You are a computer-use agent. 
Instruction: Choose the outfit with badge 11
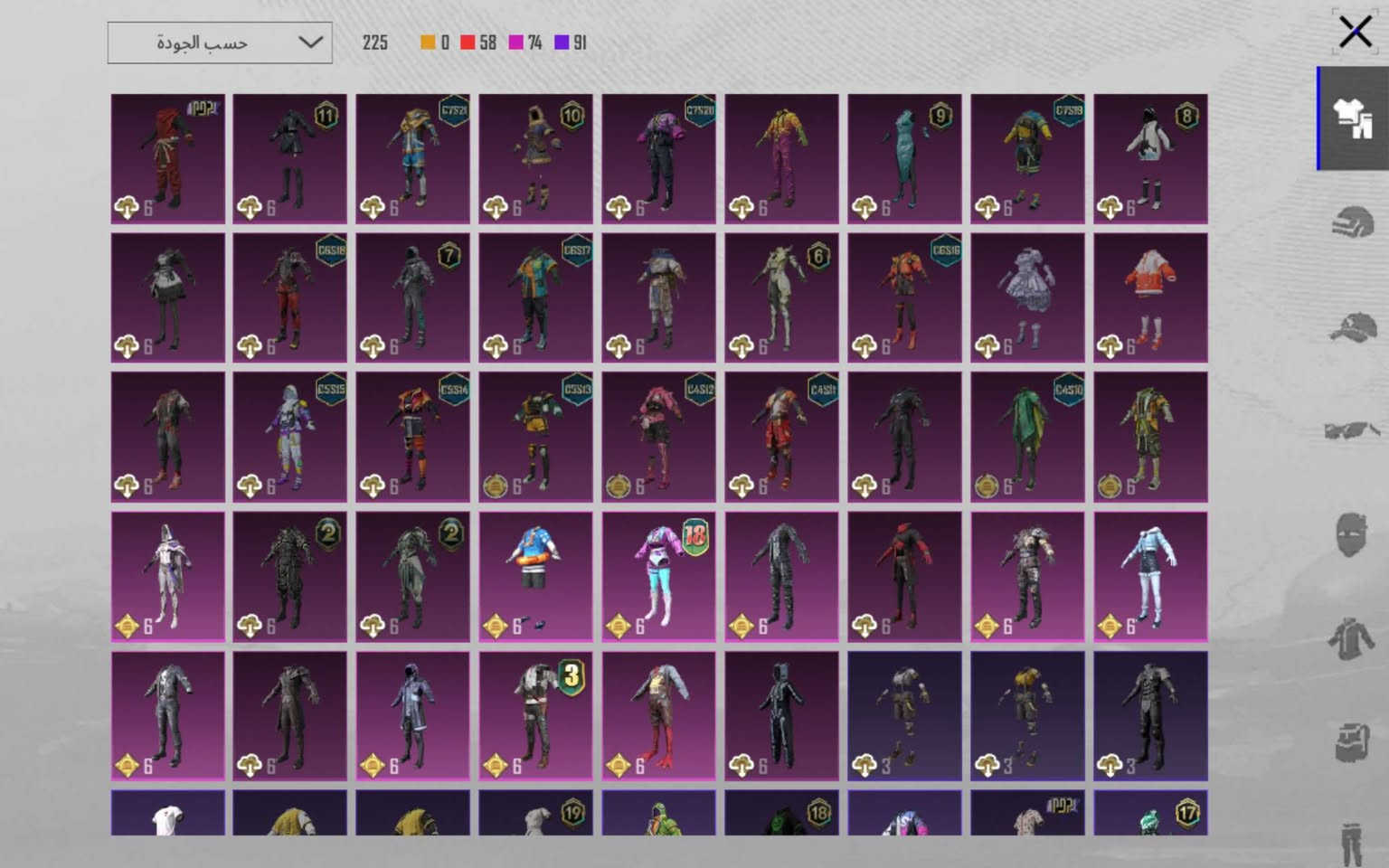pos(289,158)
